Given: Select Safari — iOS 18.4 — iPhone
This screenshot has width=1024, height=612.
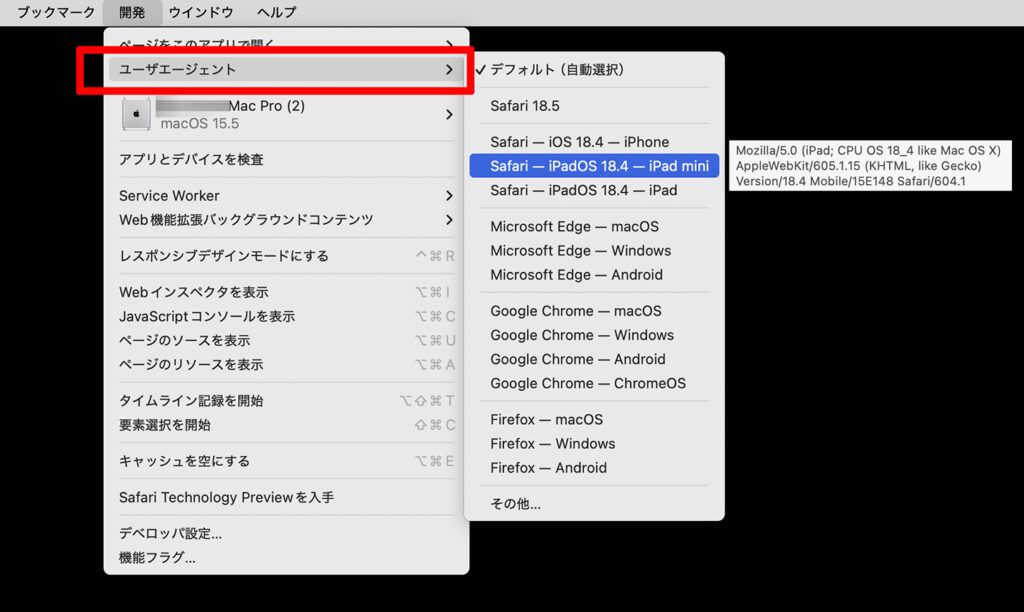Looking at the screenshot, I should [594, 142].
